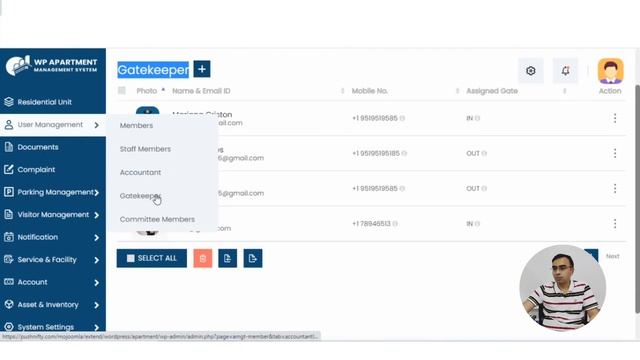Click the WP Apartment Management System logo
640x360 pixels.
(52, 65)
